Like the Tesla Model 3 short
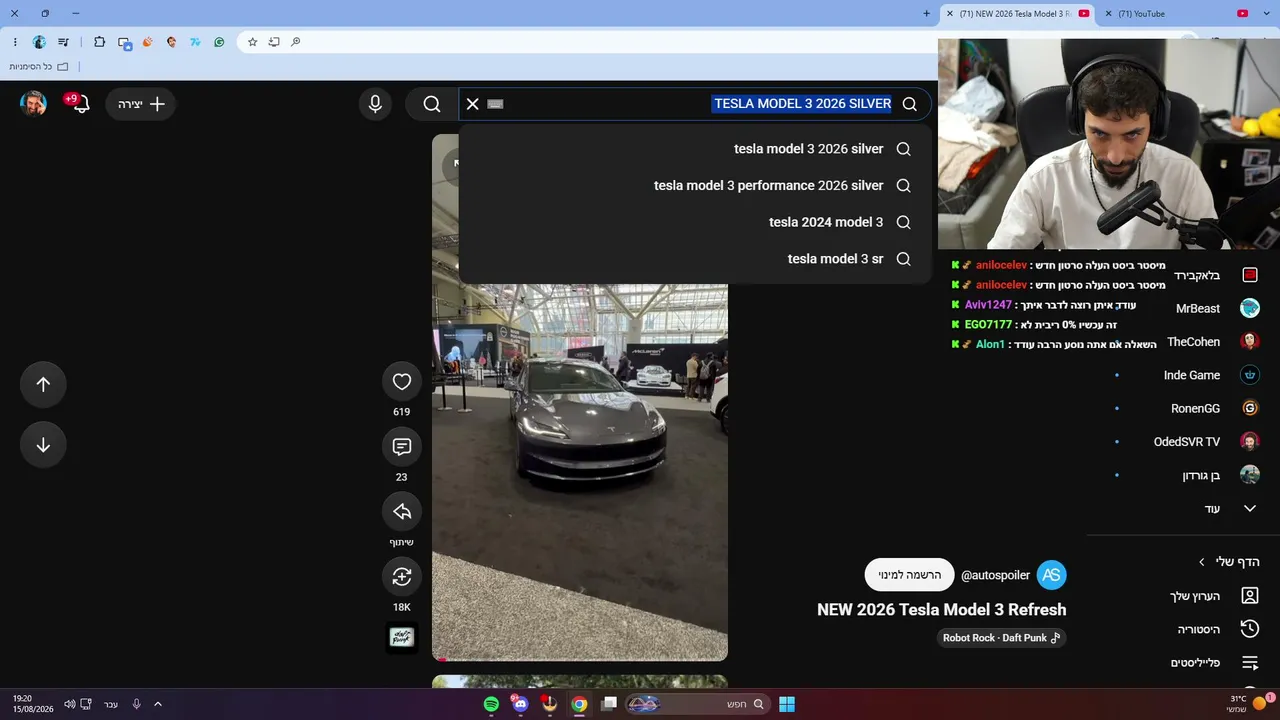Screen dimensions: 1280x720 pos(402,382)
